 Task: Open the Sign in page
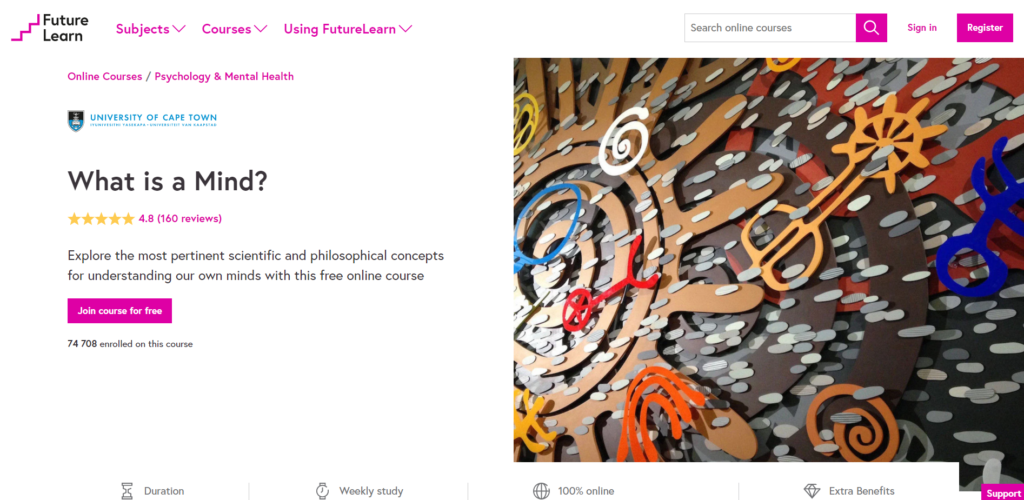point(921,27)
